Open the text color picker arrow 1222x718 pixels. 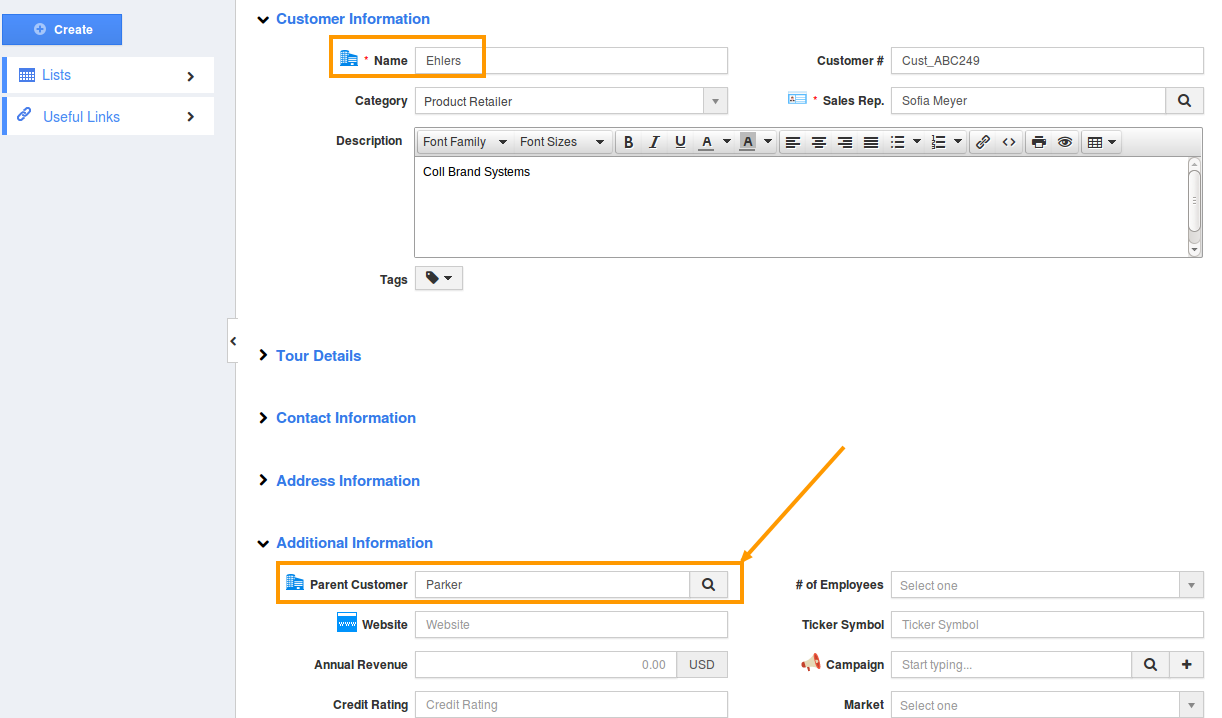coord(727,142)
